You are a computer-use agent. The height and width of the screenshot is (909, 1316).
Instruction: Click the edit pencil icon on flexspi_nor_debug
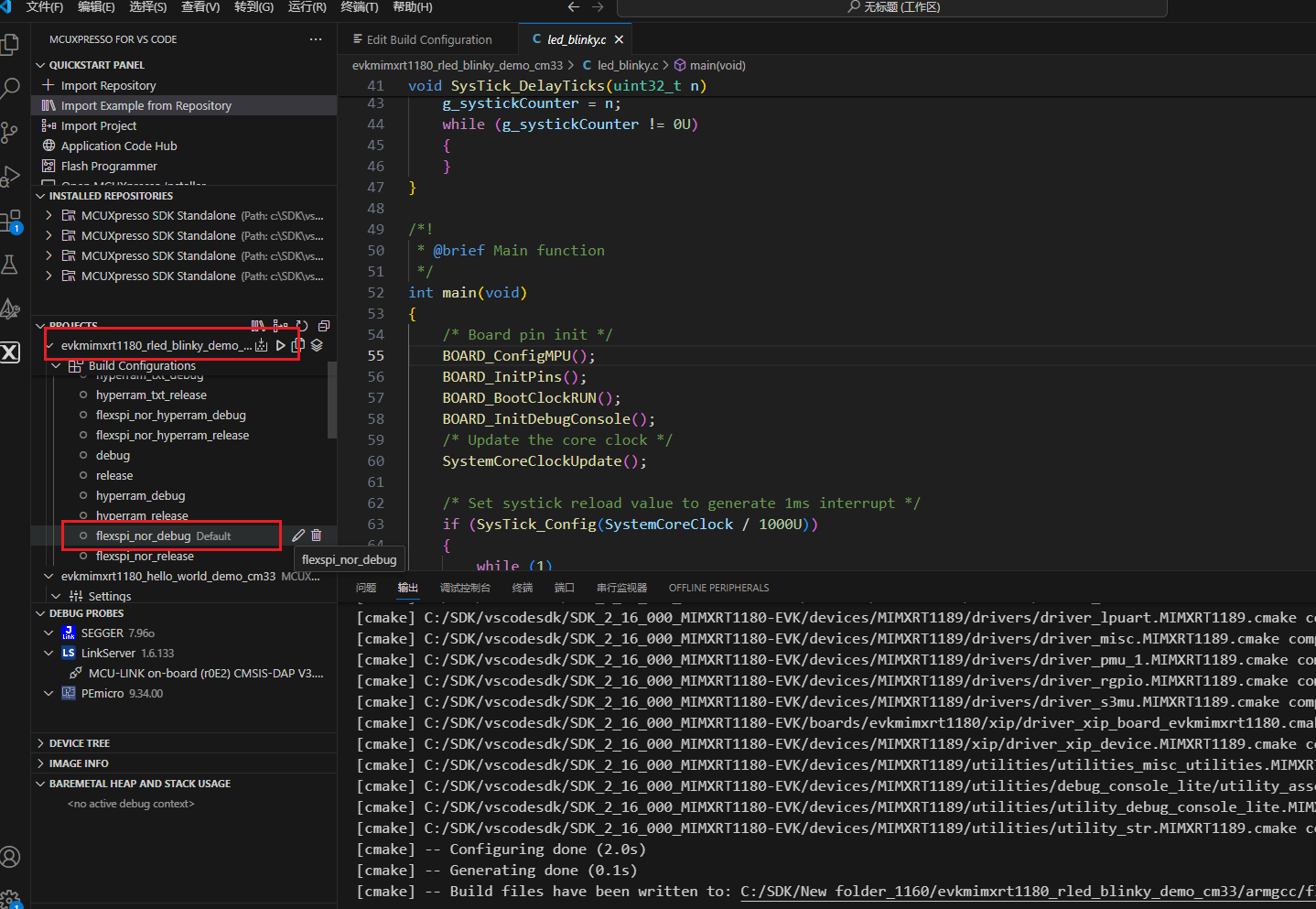pyautogui.click(x=297, y=535)
